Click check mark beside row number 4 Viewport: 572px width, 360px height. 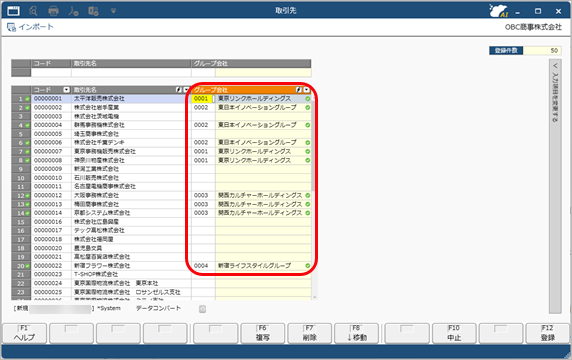click(27, 125)
